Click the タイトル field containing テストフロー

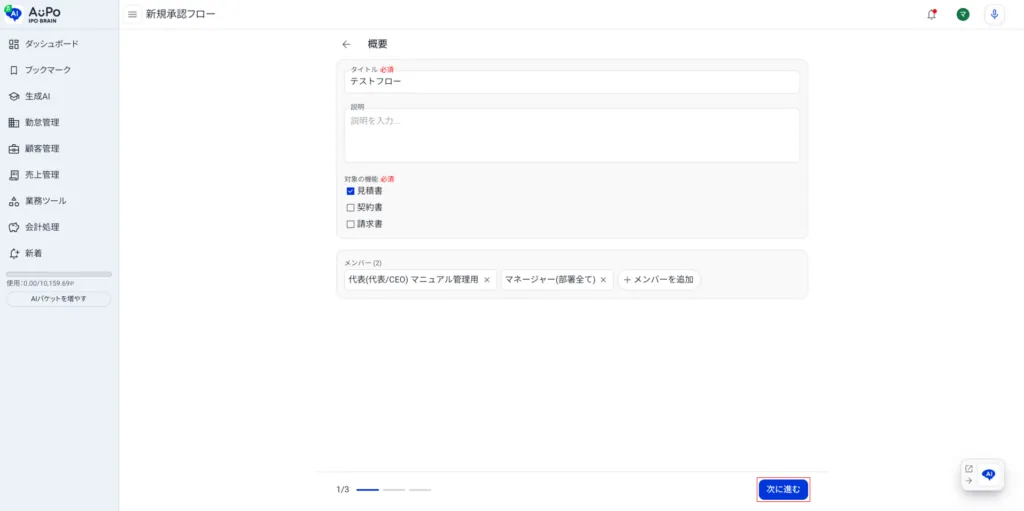(571, 82)
